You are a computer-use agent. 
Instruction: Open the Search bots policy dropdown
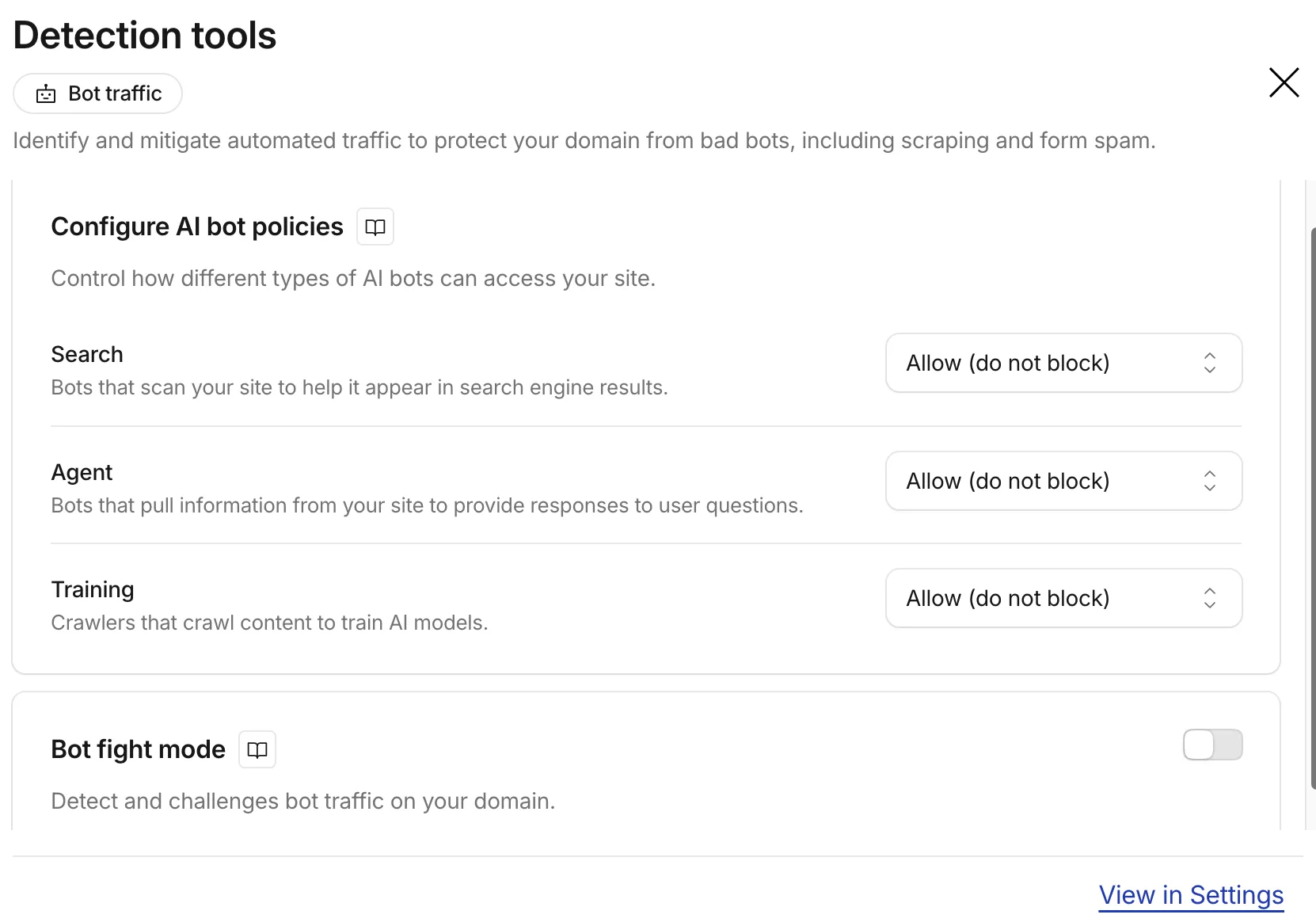tap(1063, 363)
